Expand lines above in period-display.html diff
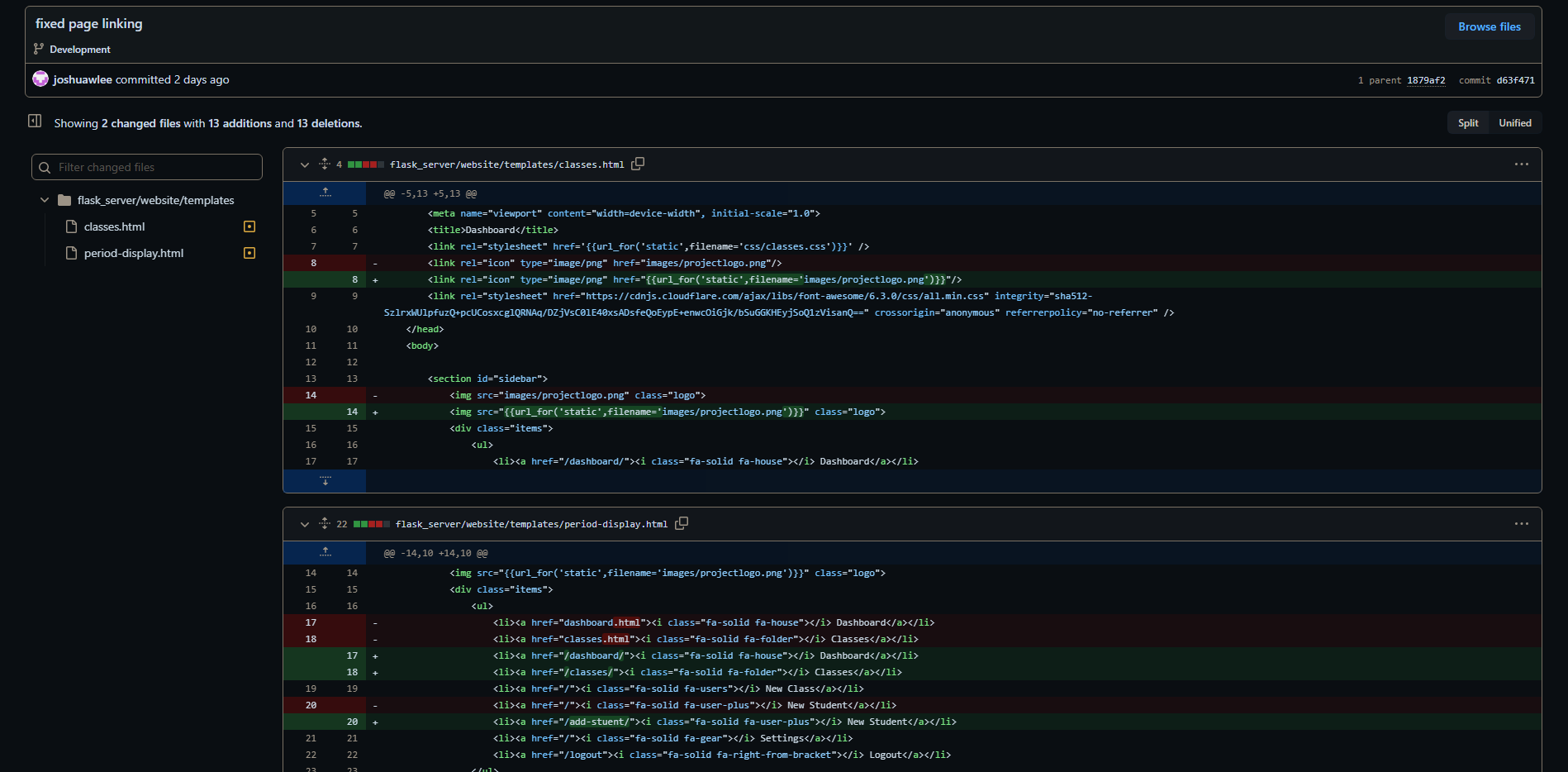This screenshot has height=772, width=1568. tap(325, 552)
